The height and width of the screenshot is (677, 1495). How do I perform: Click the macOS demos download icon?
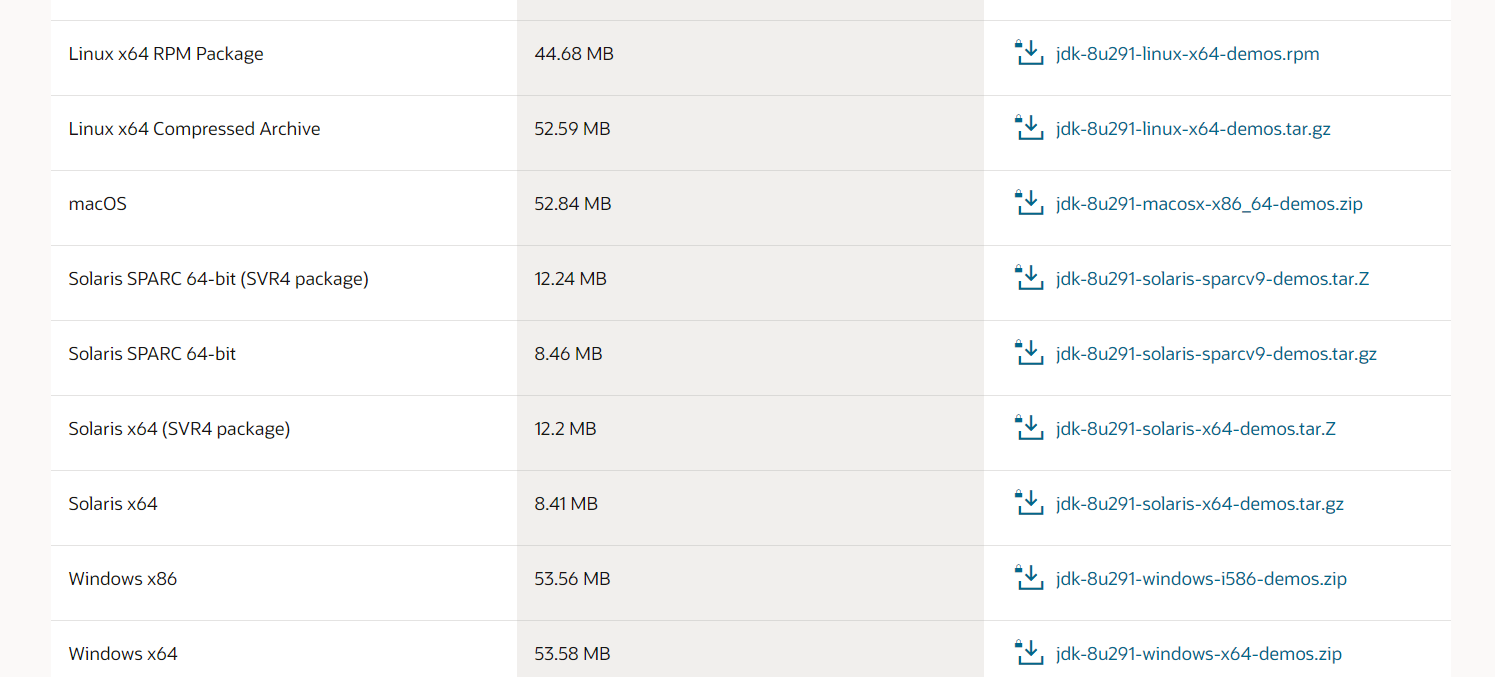point(1029,203)
